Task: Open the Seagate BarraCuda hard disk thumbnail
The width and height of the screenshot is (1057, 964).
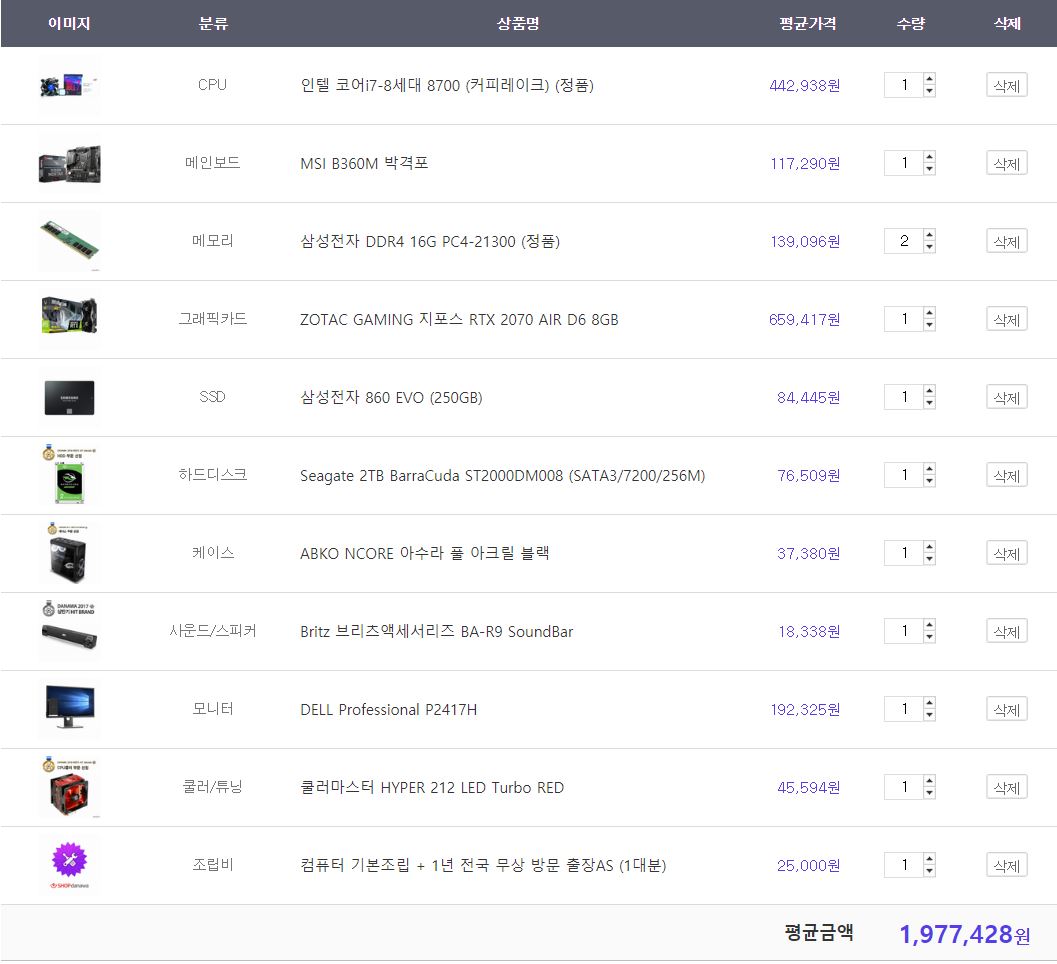Action: click(x=69, y=475)
